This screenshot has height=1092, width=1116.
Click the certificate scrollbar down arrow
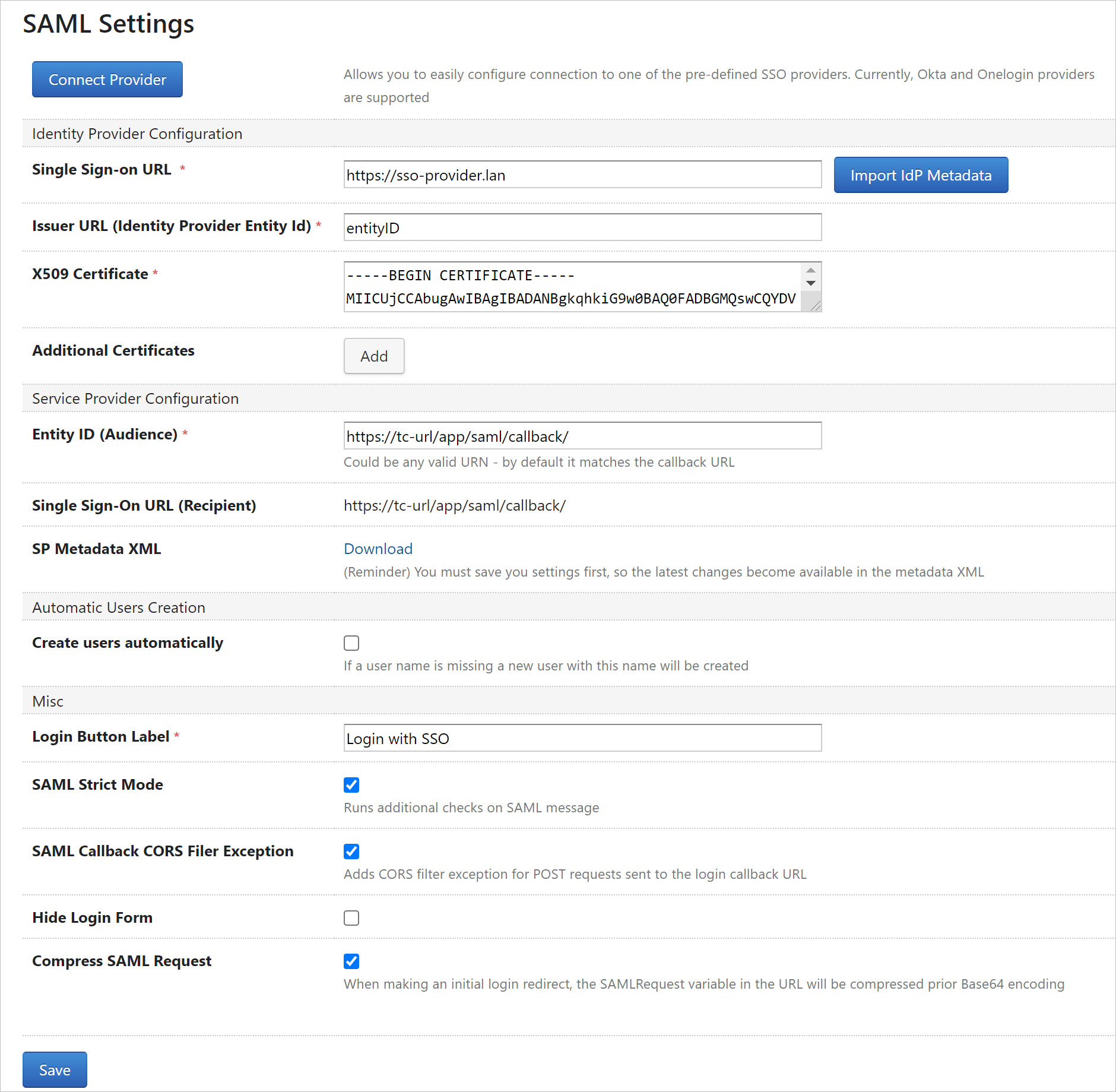coord(811,283)
